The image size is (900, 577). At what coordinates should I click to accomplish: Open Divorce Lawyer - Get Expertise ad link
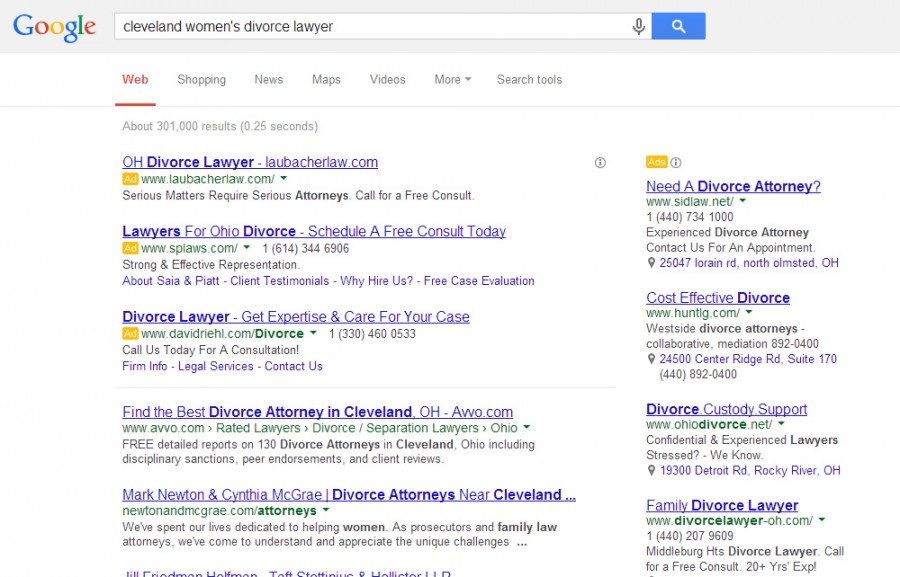[x=296, y=317]
